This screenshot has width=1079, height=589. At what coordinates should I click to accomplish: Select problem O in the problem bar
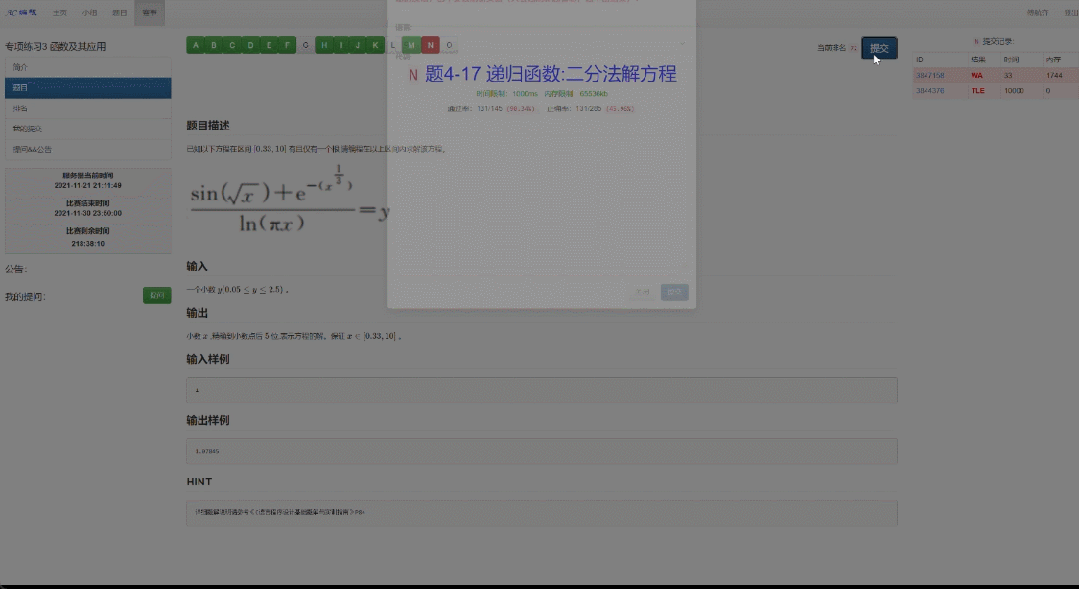click(x=449, y=45)
